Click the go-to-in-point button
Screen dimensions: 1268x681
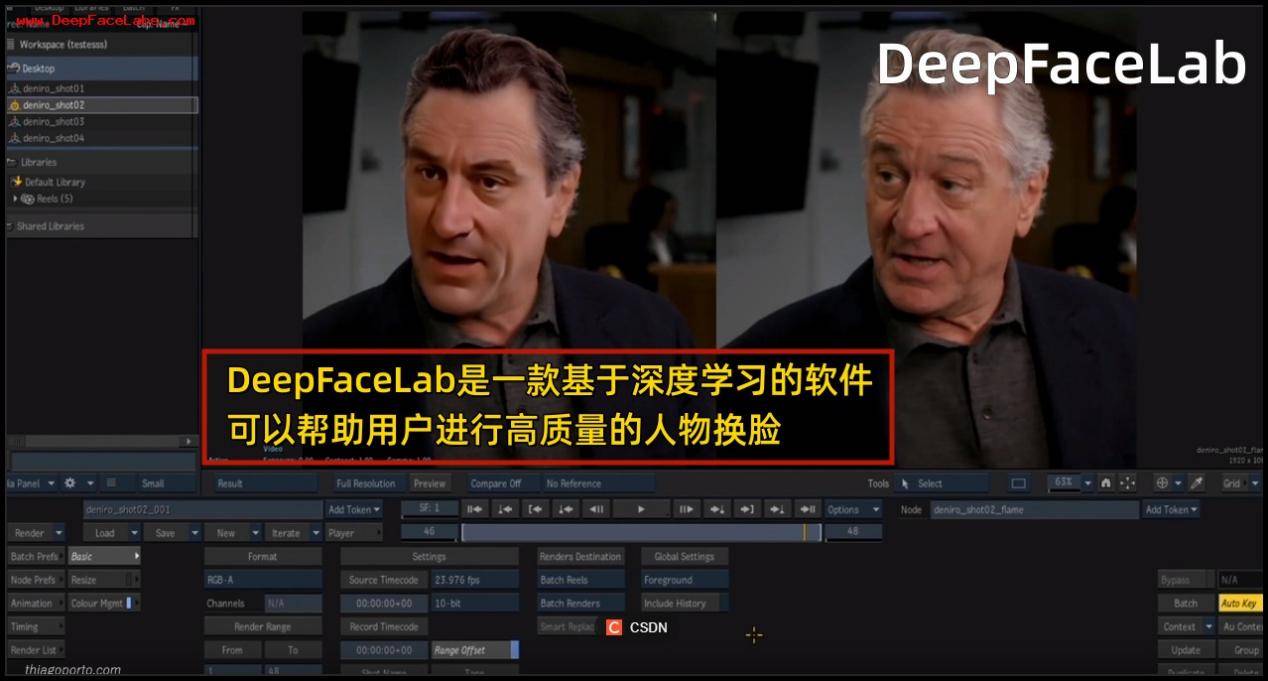[x=536, y=509]
